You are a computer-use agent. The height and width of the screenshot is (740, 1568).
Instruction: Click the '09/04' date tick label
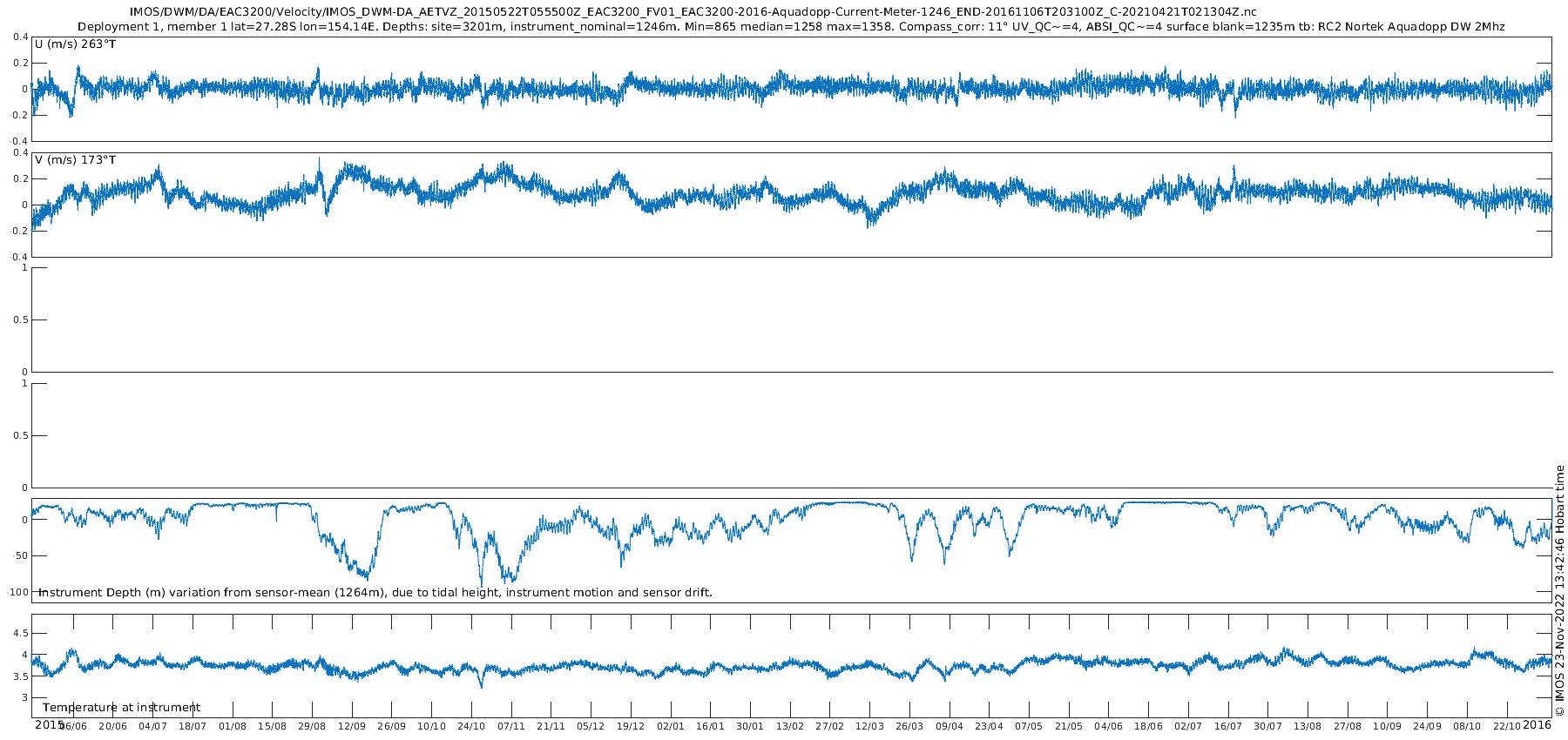(950, 726)
